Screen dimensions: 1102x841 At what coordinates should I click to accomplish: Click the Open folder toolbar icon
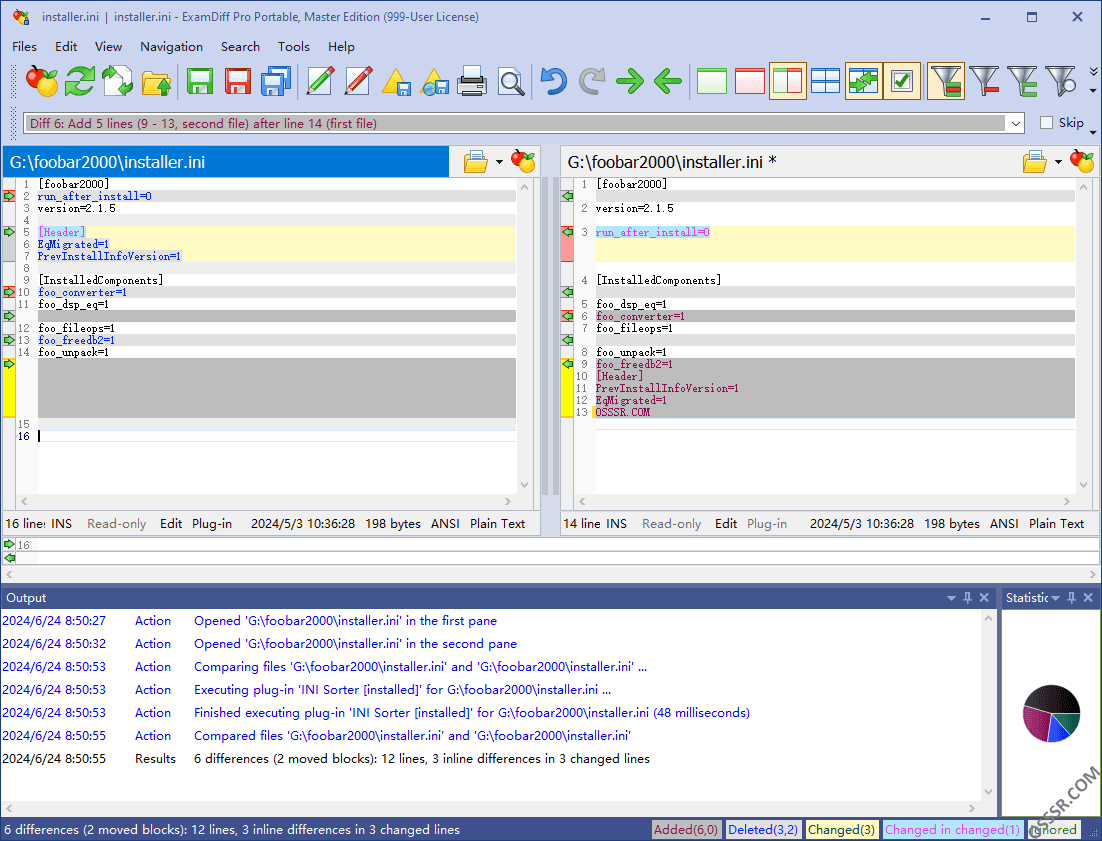pyautogui.click(x=156, y=82)
